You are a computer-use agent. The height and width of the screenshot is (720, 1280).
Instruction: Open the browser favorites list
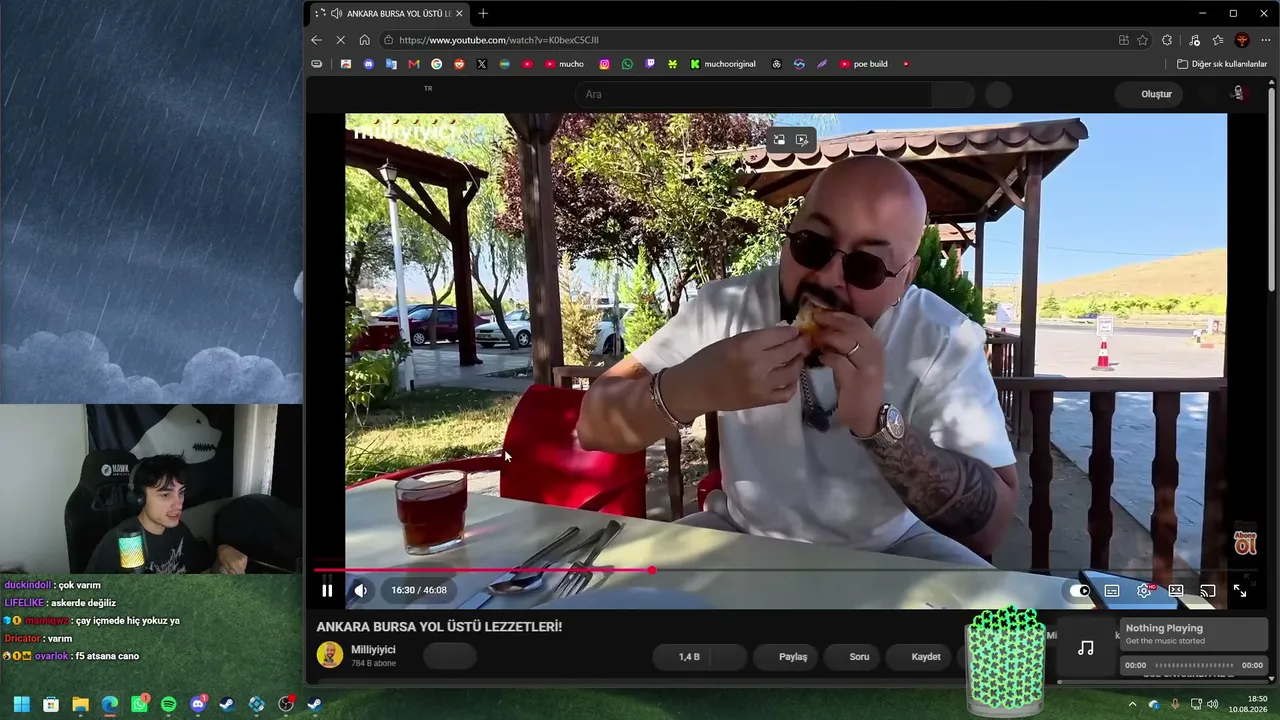1218,40
